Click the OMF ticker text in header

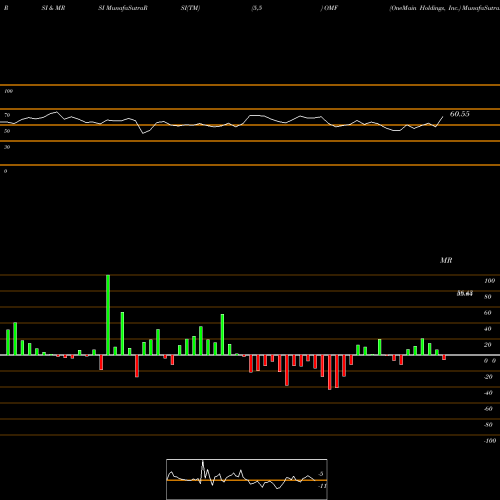[x=331, y=8]
